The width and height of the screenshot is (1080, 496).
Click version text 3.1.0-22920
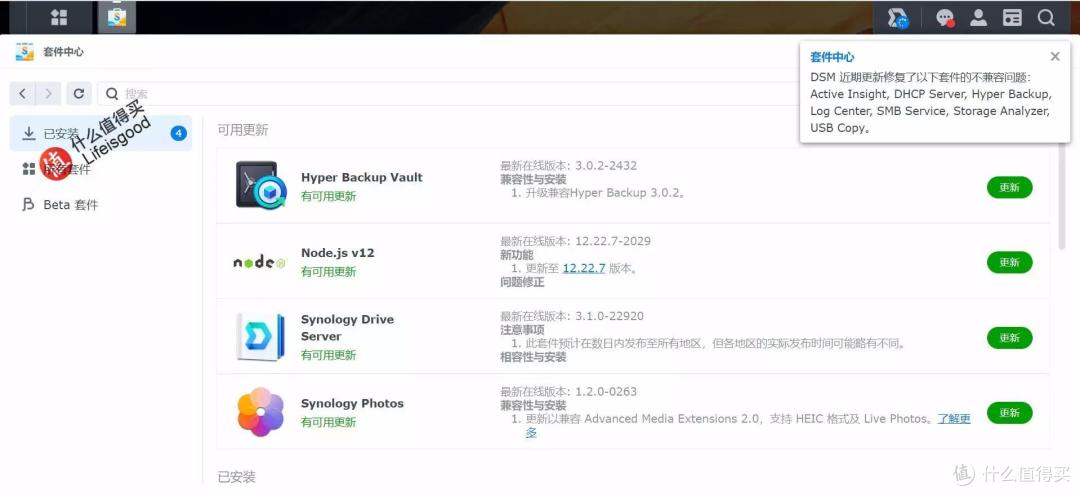610,316
